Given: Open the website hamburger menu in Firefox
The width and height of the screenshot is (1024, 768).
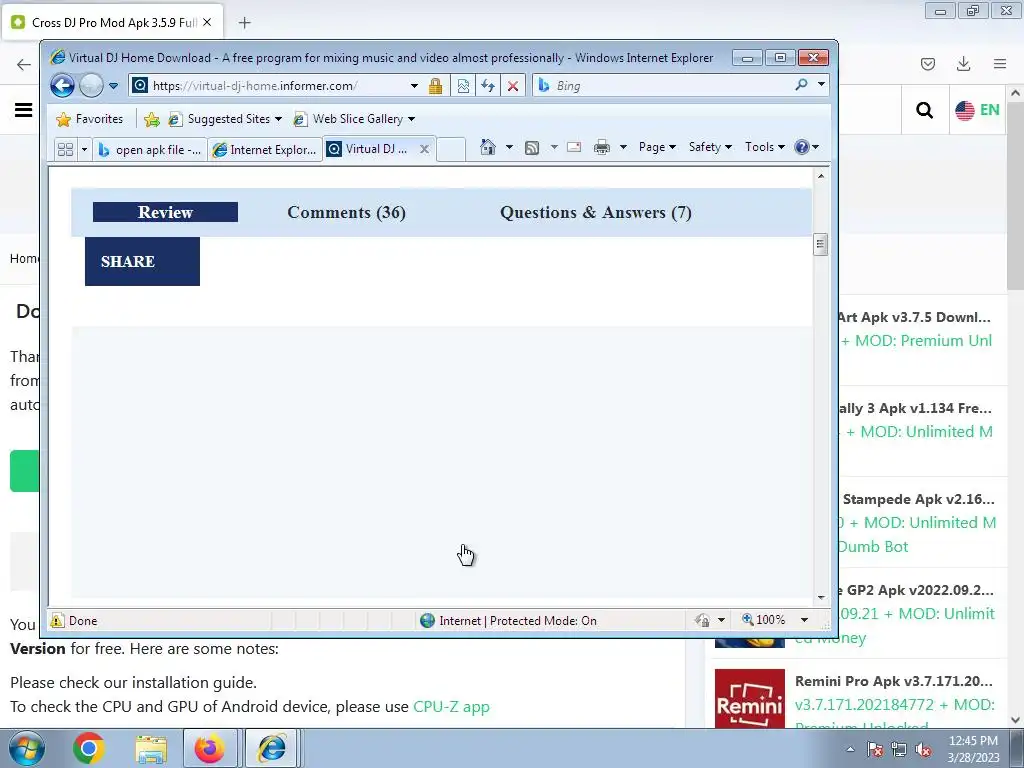Looking at the screenshot, I should pyautogui.click(x=24, y=110).
